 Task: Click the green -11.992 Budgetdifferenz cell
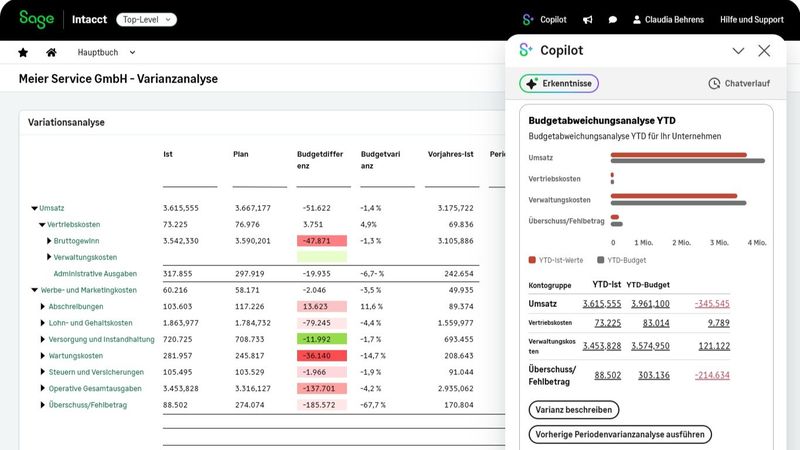click(x=322, y=339)
